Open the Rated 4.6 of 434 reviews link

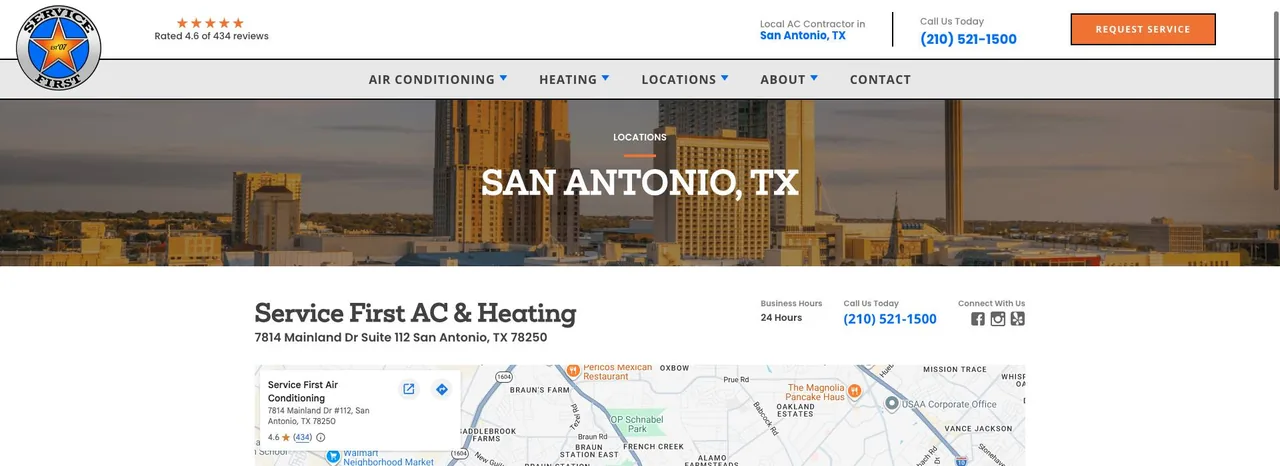pos(211,36)
